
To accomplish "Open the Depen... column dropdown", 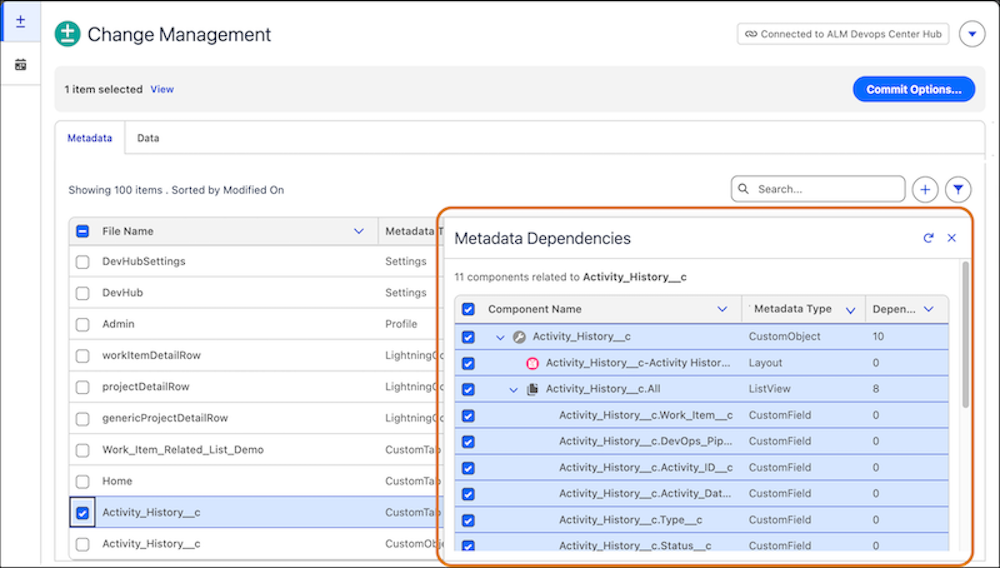I will (x=929, y=309).
